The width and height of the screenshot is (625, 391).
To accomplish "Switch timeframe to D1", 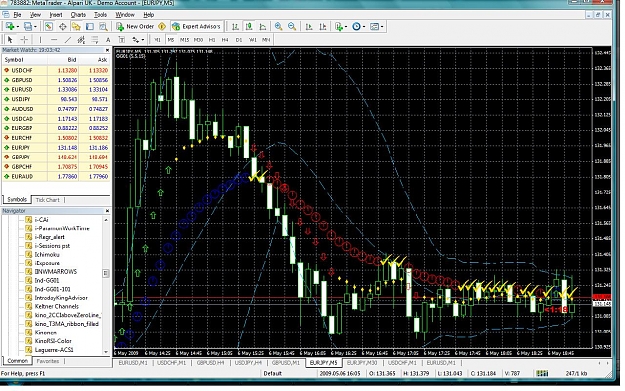I will tap(239, 40).
